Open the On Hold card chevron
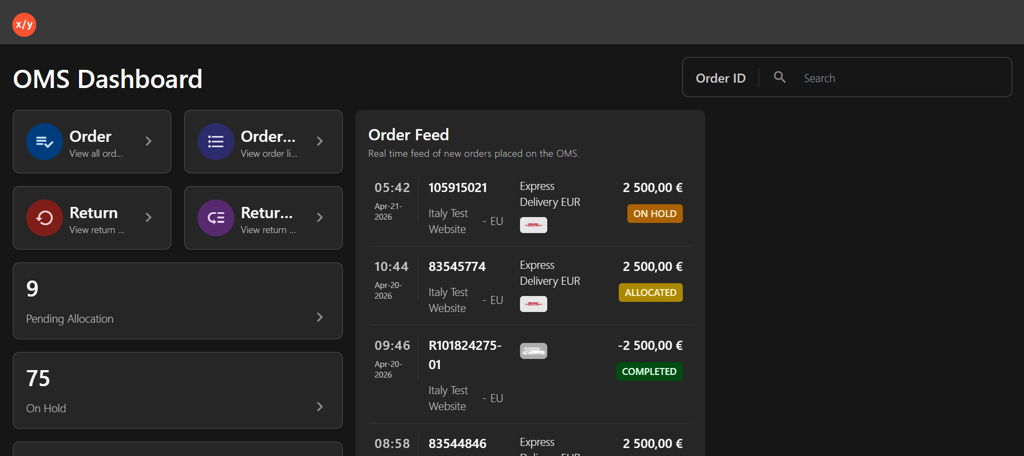 pos(319,406)
